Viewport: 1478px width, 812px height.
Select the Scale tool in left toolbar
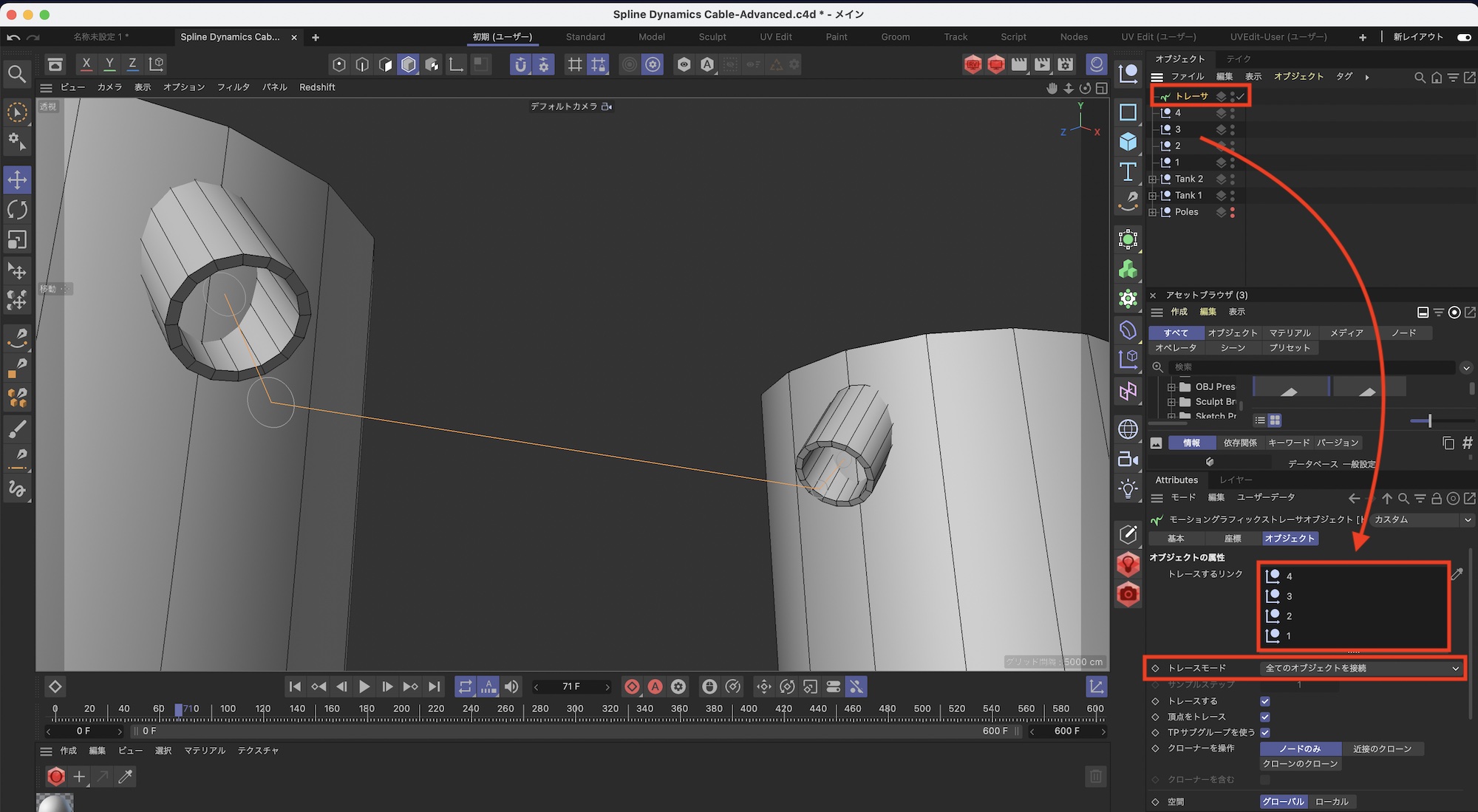[17, 239]
